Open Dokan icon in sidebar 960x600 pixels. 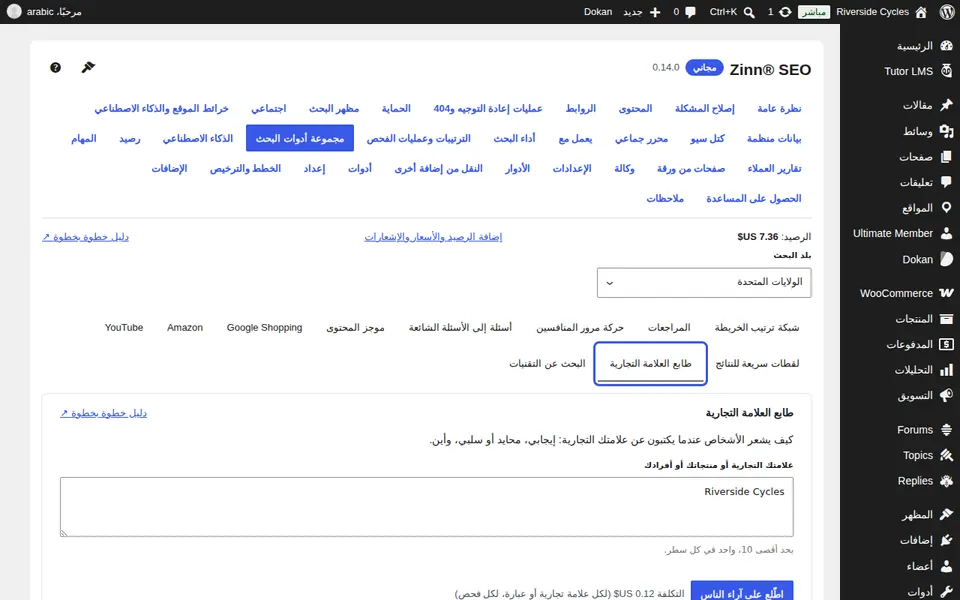click(x=947, y=259)
